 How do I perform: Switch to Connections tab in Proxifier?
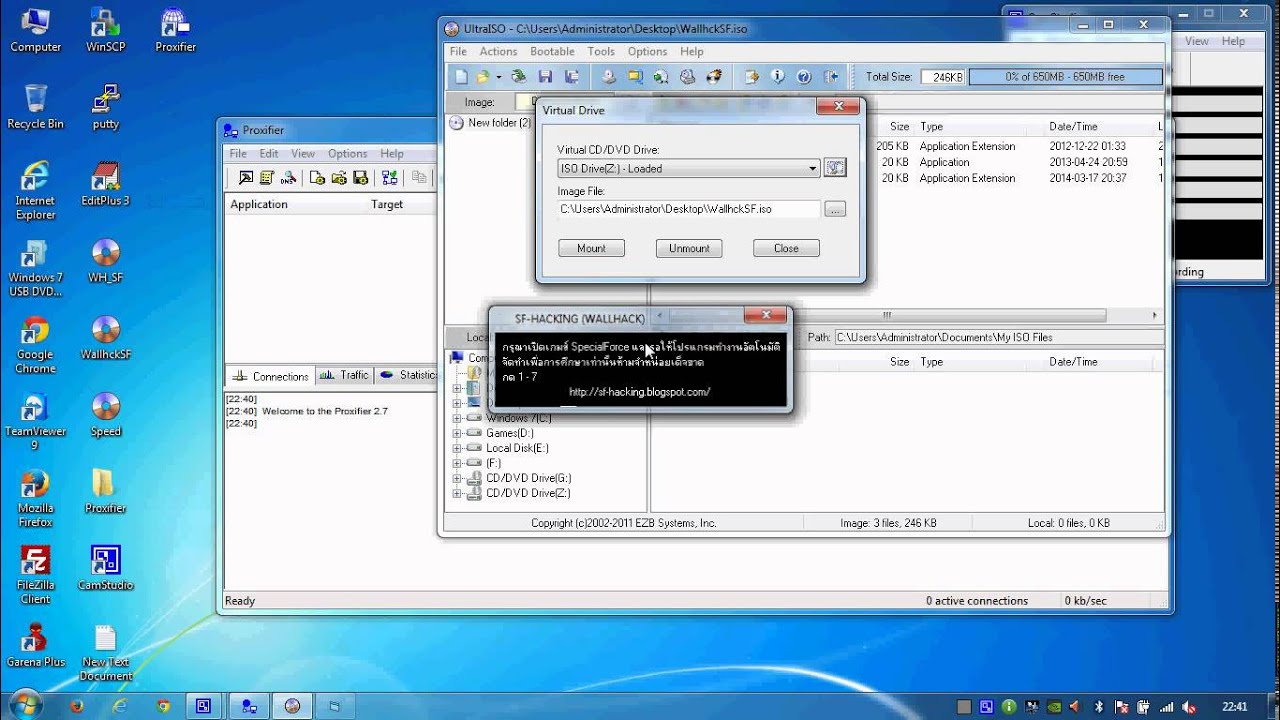click(270, 376)
